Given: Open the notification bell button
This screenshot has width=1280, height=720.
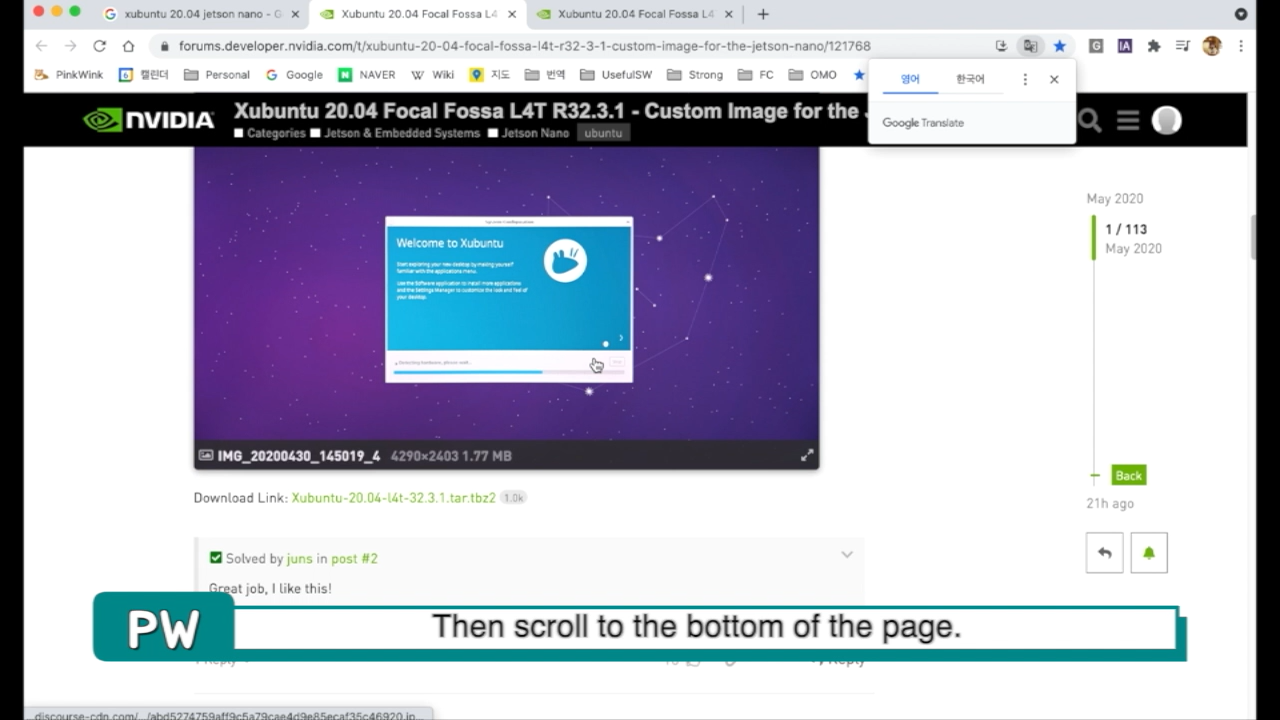Looking at the screenshot, I should 1149,553.
